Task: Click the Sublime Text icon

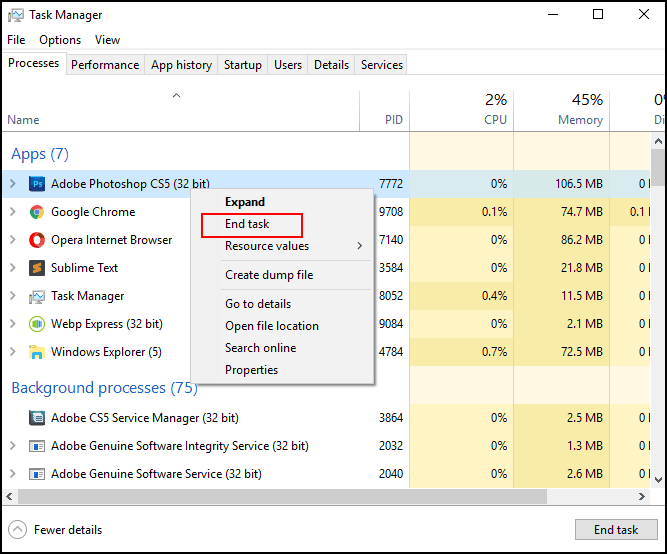Action: (37, 268)
